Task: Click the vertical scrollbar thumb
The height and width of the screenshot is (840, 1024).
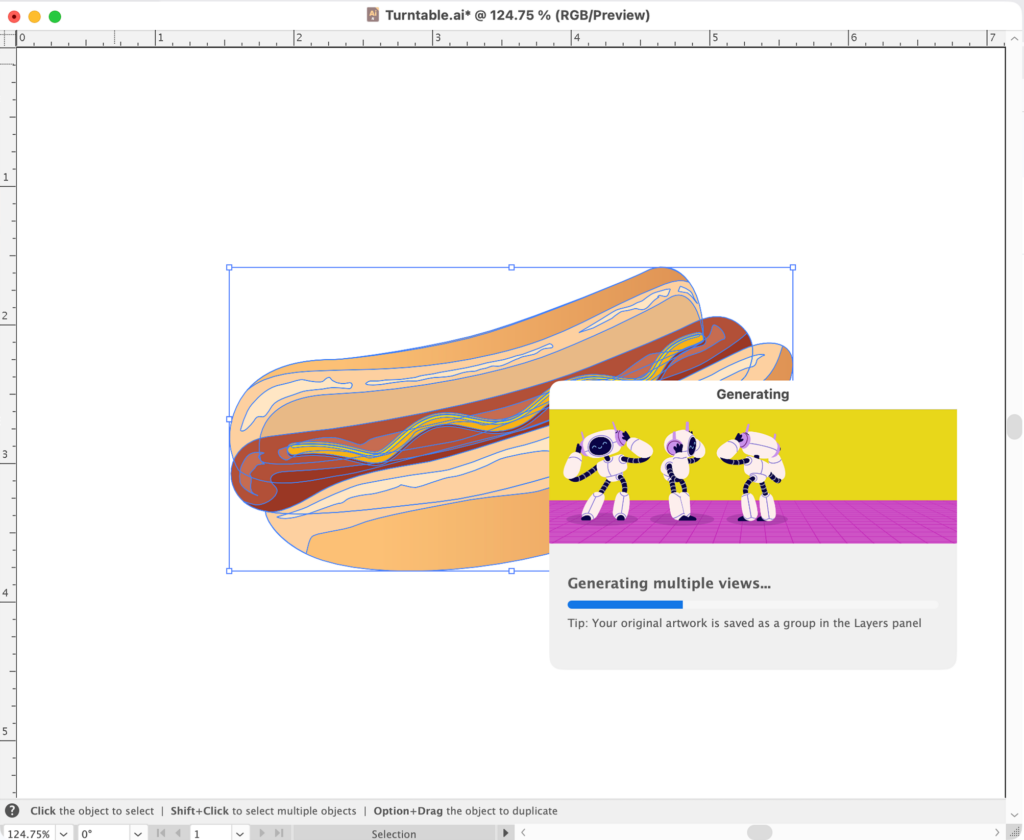Action: (x=1015, y=427)
